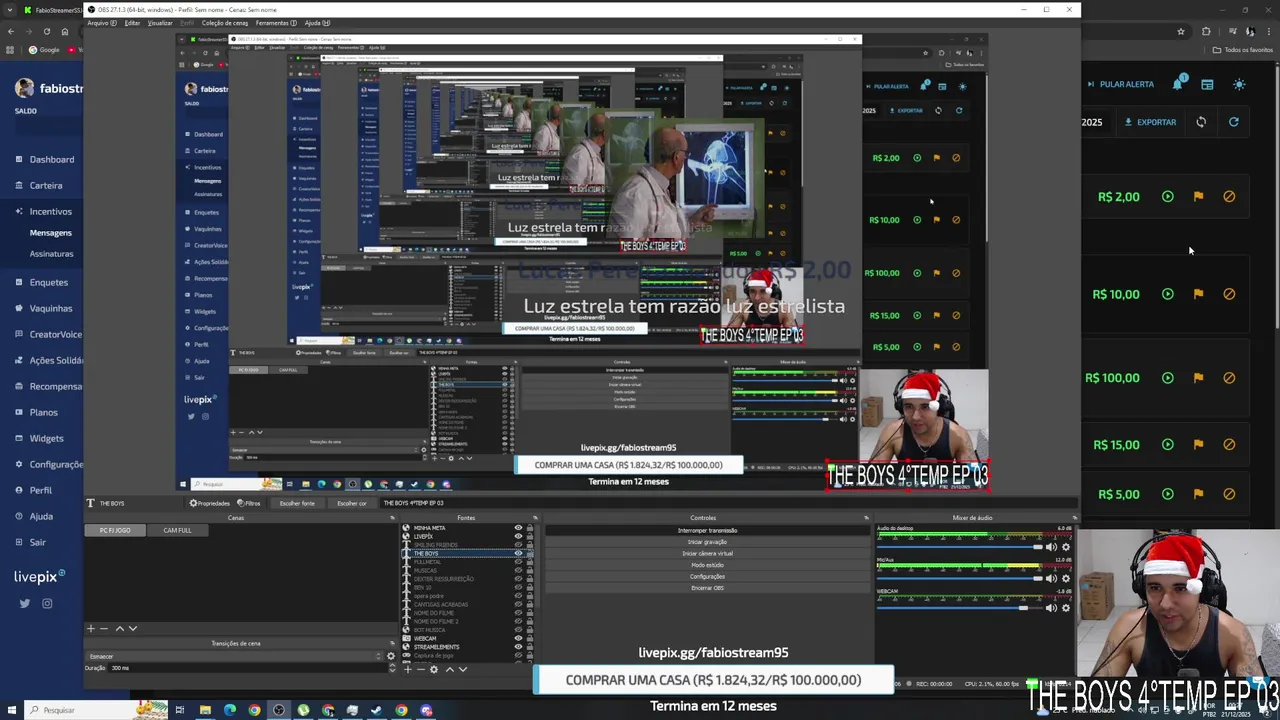Hide THE BOYS source with eye icon
The image size is (1280, 720).
(x=518, y=553)
